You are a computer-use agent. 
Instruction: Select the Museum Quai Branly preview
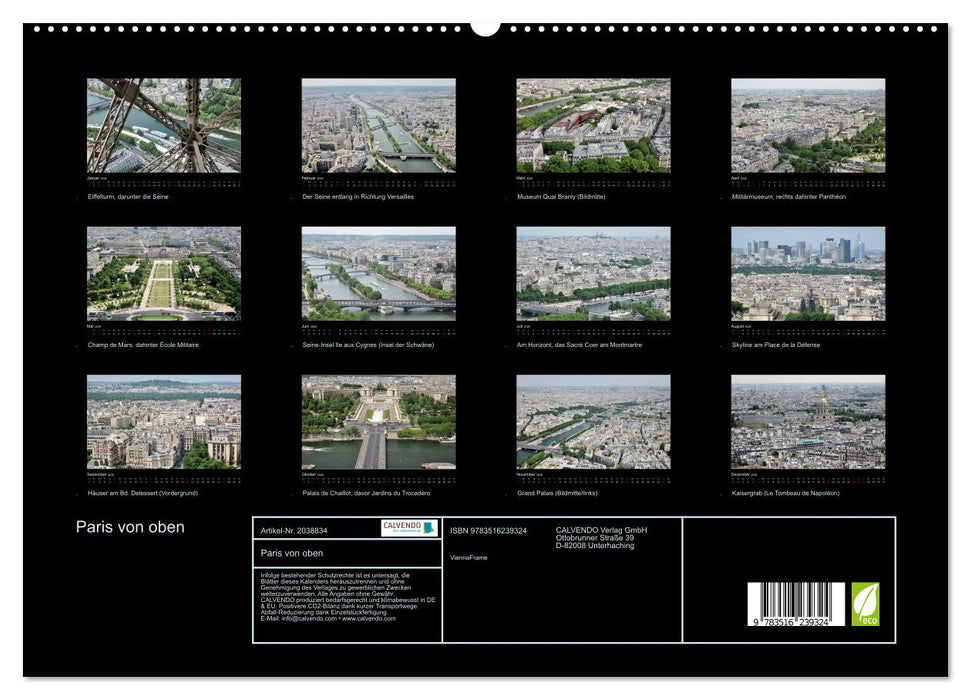click(592, 127)
